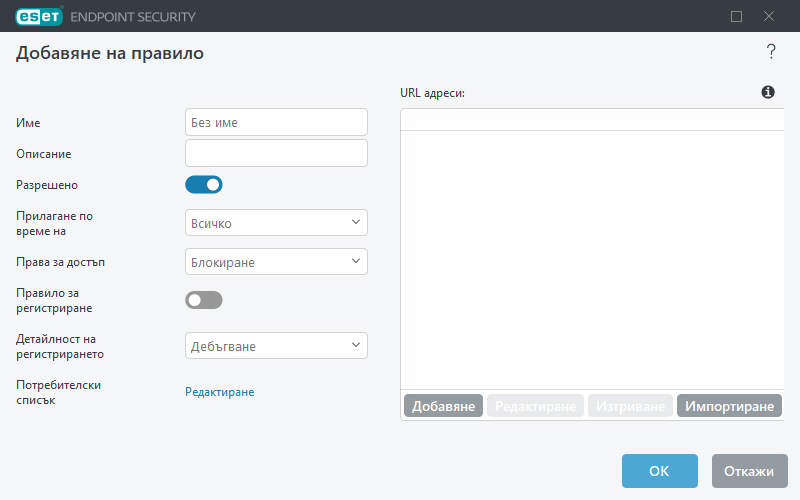Open the Прилагане по време на dropdown
Viewport: 800px width, 500px height.
coord(276,222)
